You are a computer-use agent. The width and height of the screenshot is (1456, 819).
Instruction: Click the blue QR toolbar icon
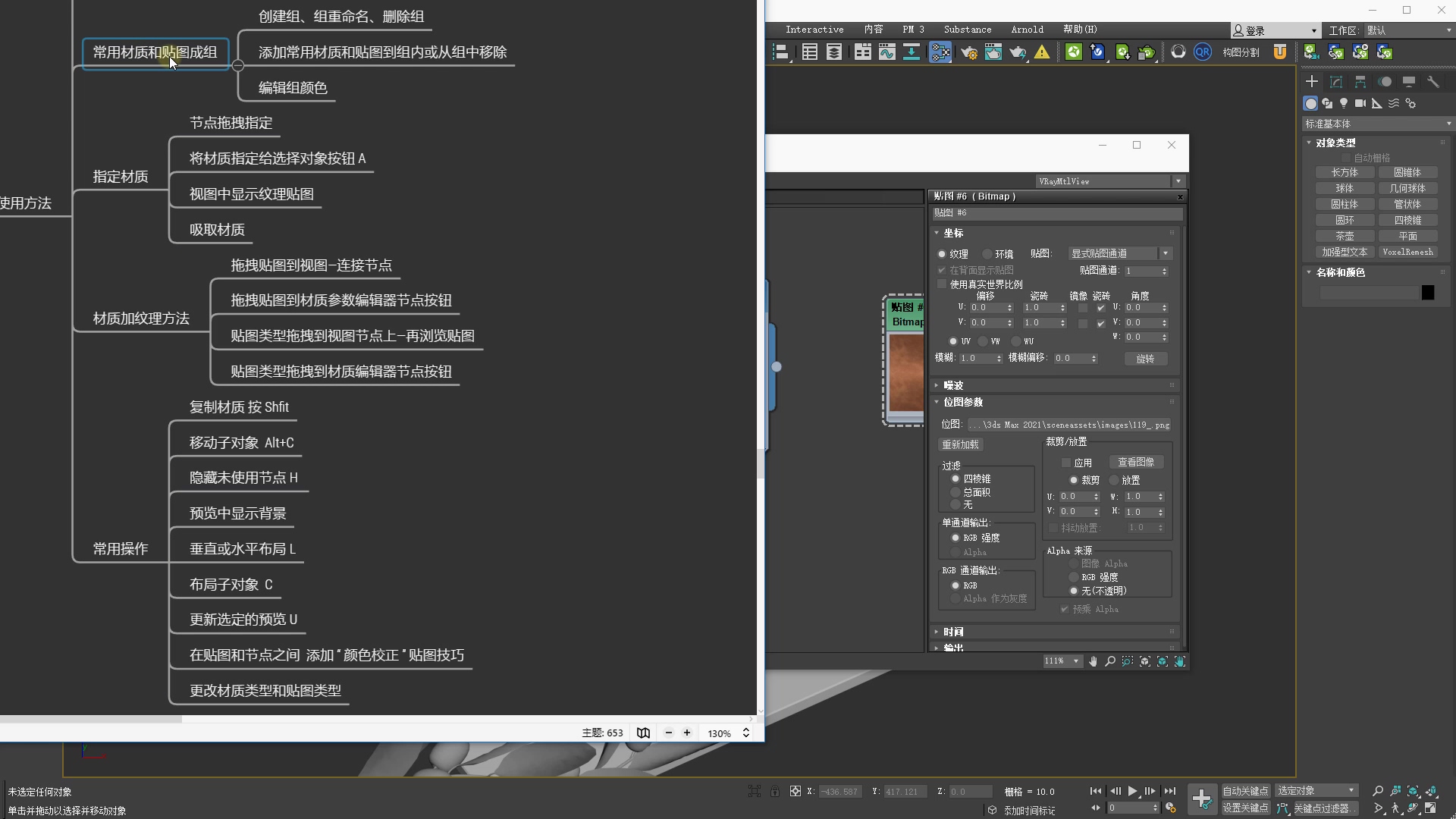pyautogui.click(x=1203, y=52)
